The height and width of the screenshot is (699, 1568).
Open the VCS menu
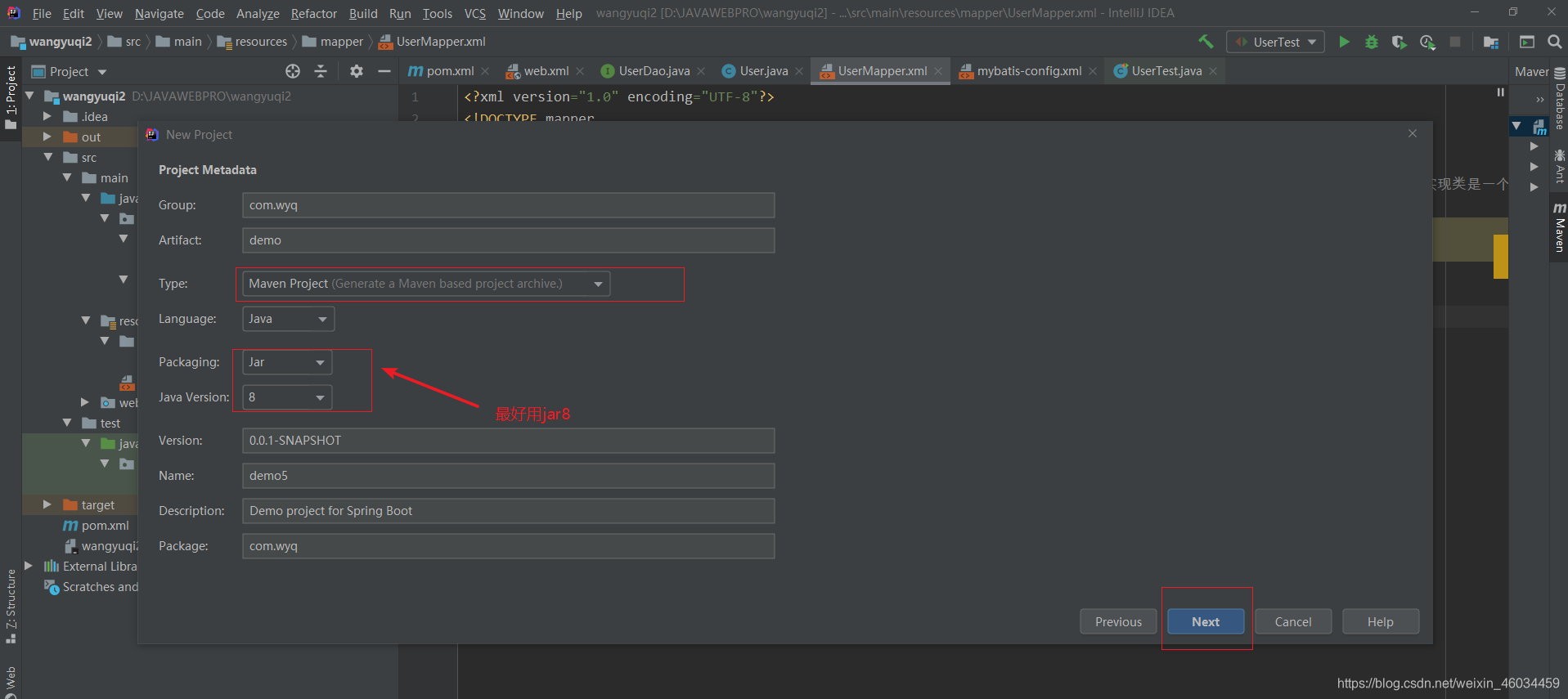coord(475,13)
